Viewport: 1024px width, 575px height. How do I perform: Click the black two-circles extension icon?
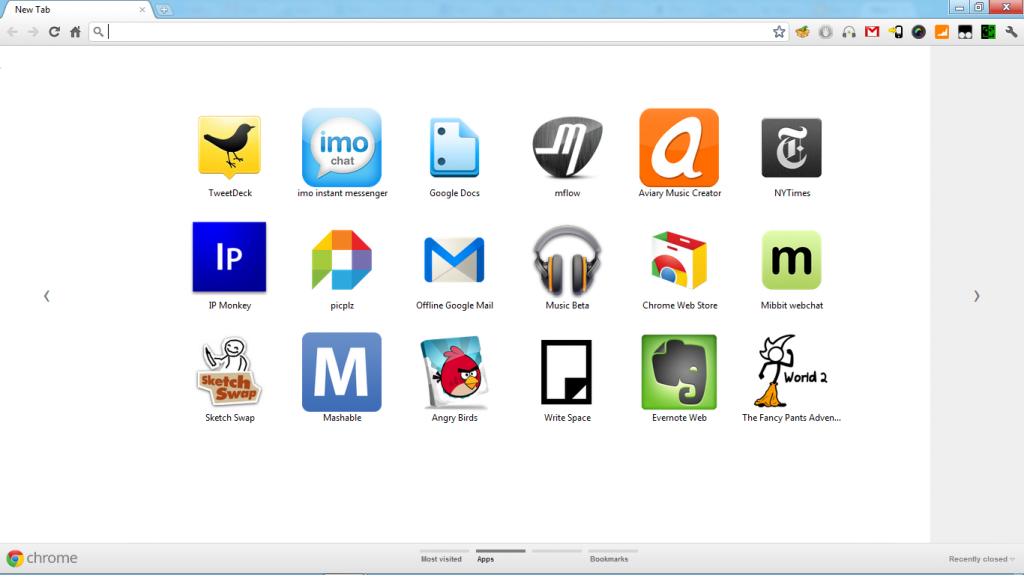click(x=965, y=31)
